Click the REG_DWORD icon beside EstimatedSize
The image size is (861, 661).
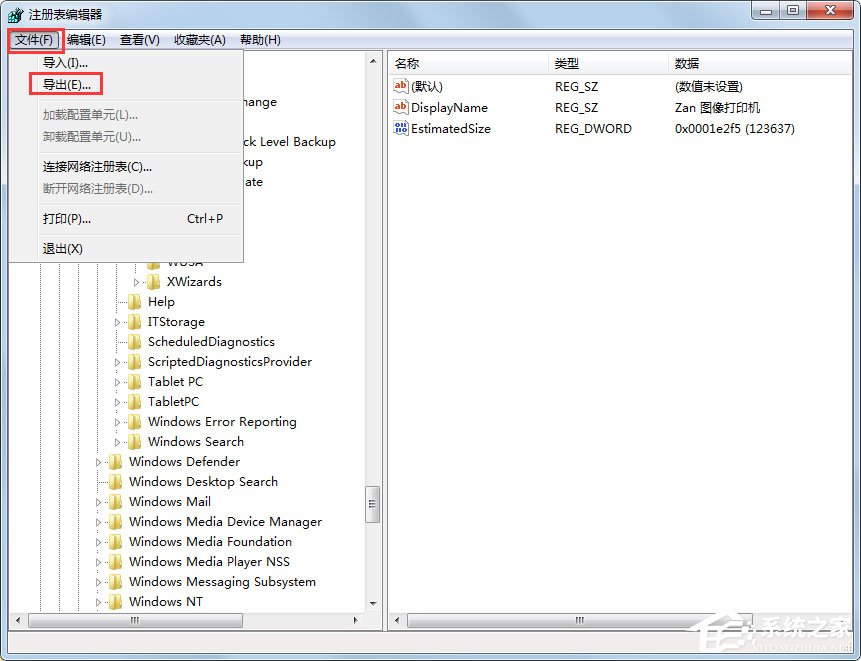pyautogui.click(x=399, y=128)
